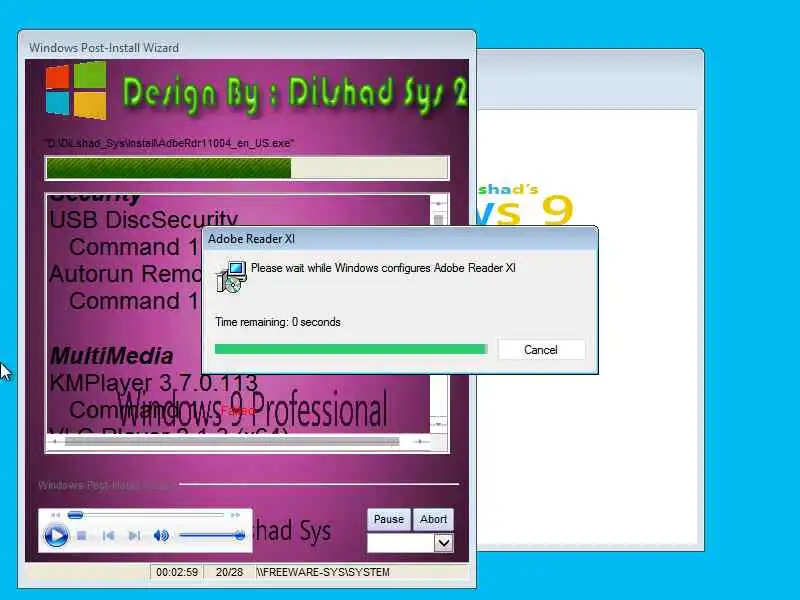Click Time remaining: 0 seconds text
The width and height of the screenshot is (800, 600).
pos(278,322)
